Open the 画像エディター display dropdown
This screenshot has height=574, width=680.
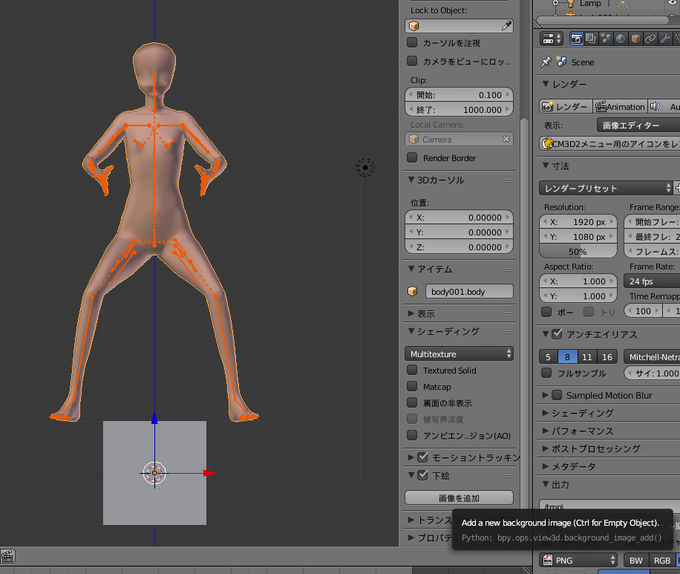638,125
